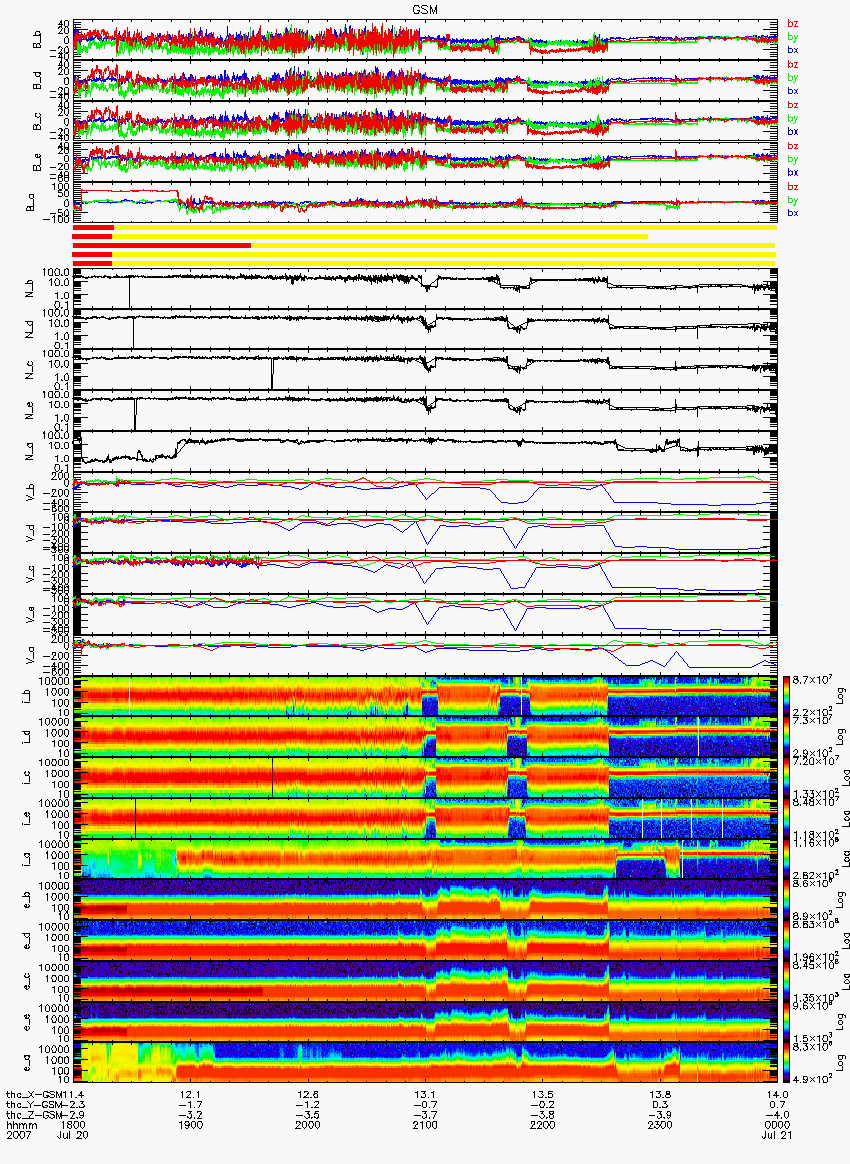The width and height of the screenshot is (850, 1164).
Task: Click the N_c density panel label
Action: 31,370
